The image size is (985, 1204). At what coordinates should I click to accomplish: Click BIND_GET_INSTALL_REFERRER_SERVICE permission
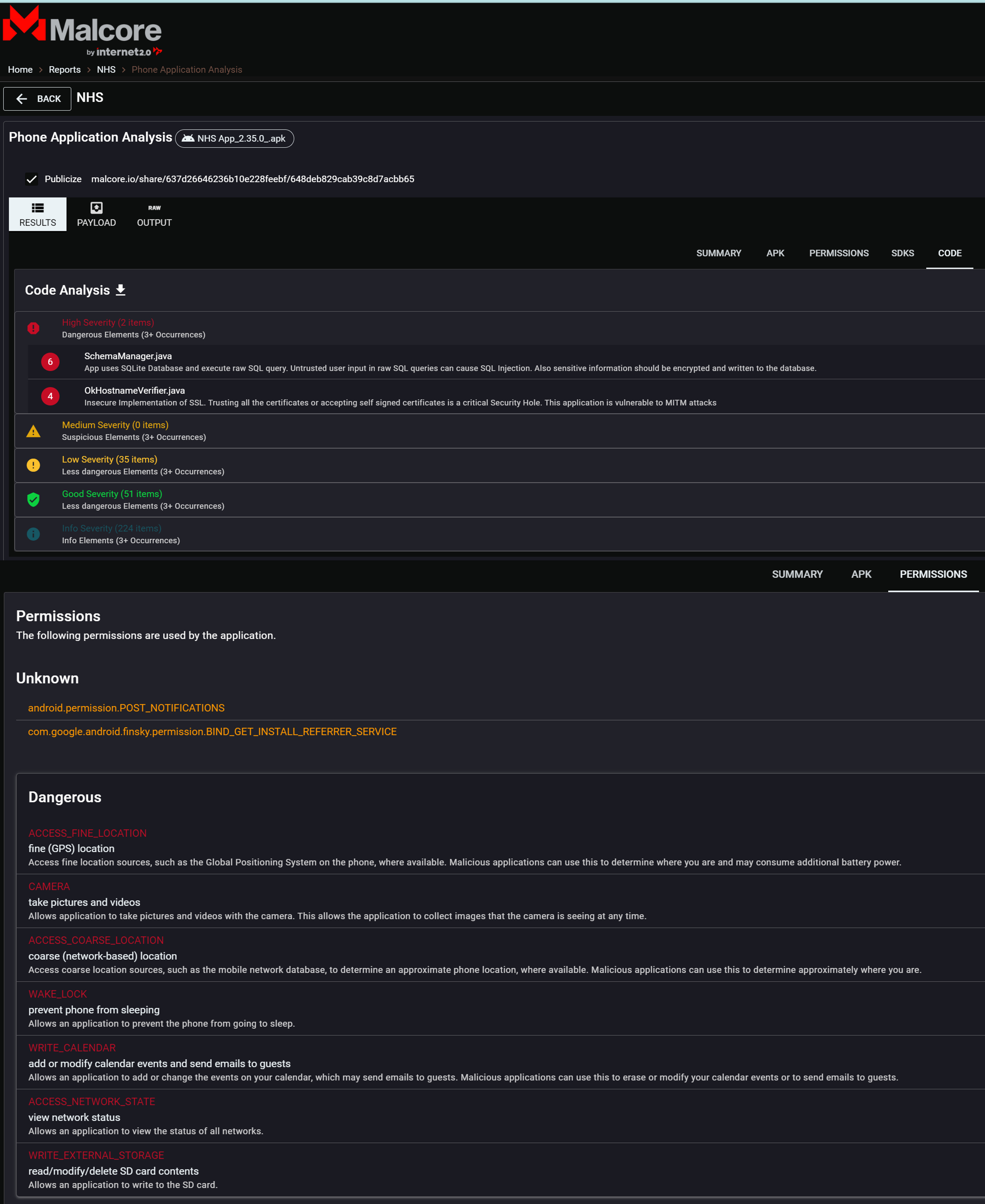point(212,732)
